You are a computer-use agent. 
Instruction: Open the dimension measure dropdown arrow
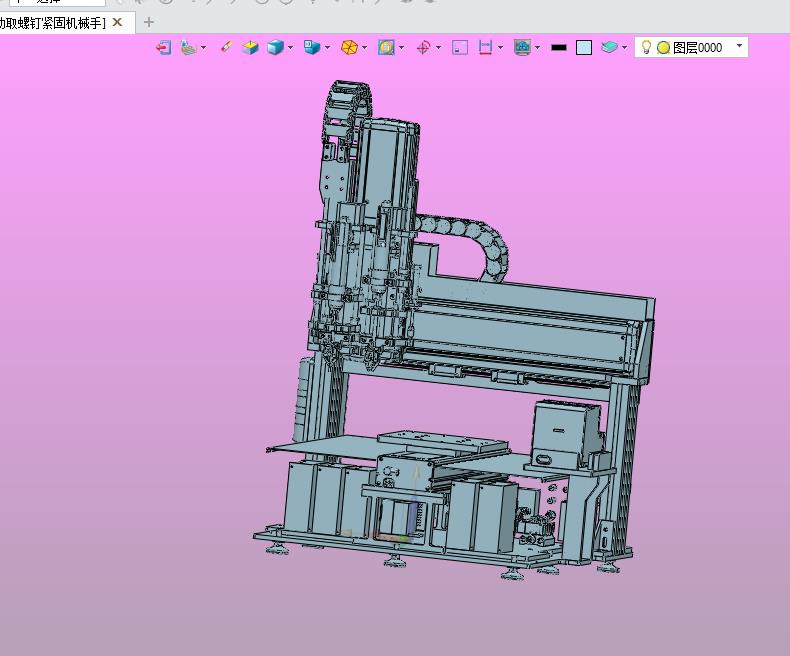[x=500, y=47]
